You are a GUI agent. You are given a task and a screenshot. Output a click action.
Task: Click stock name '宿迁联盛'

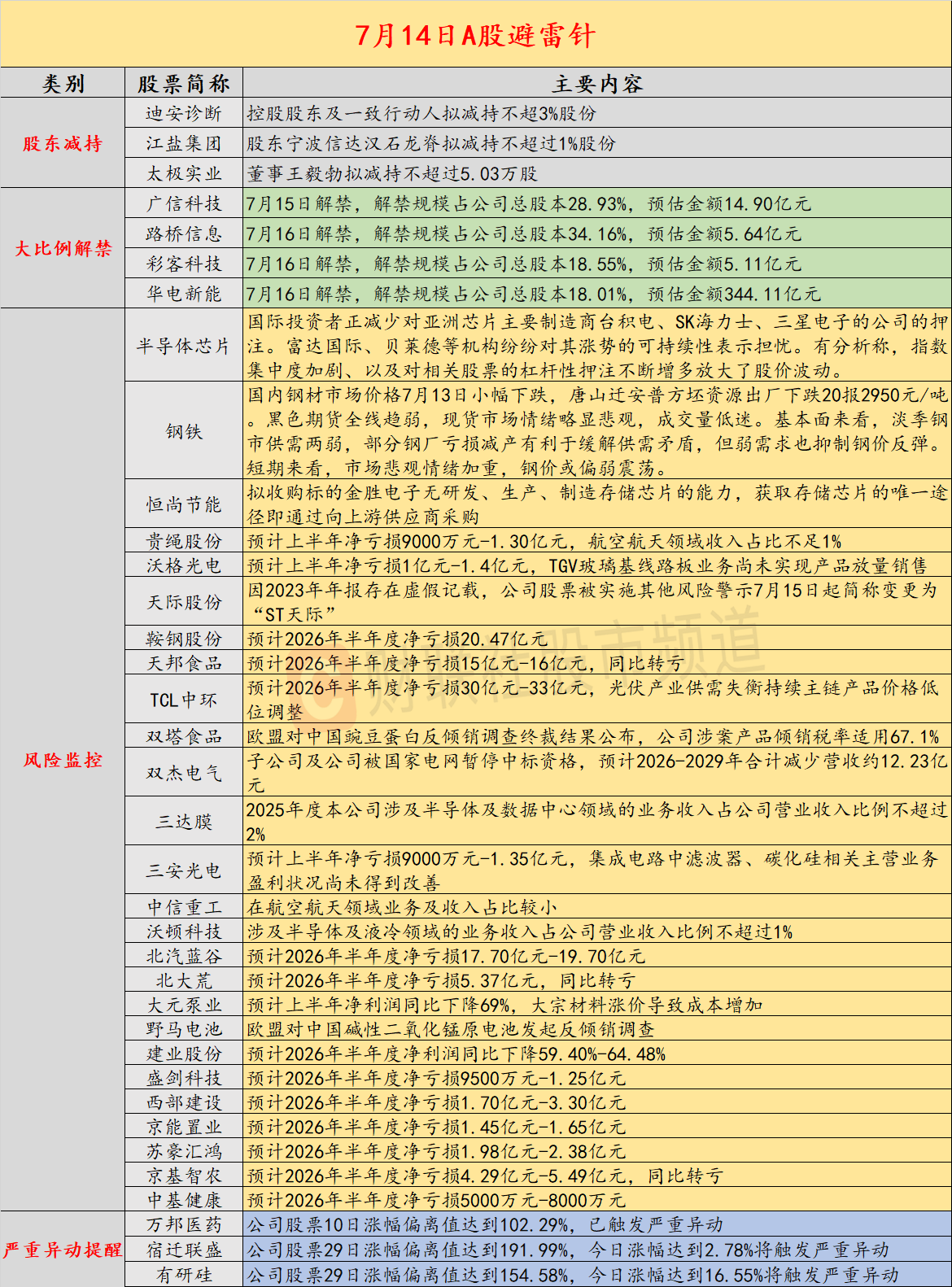[x=184, y=1250]
